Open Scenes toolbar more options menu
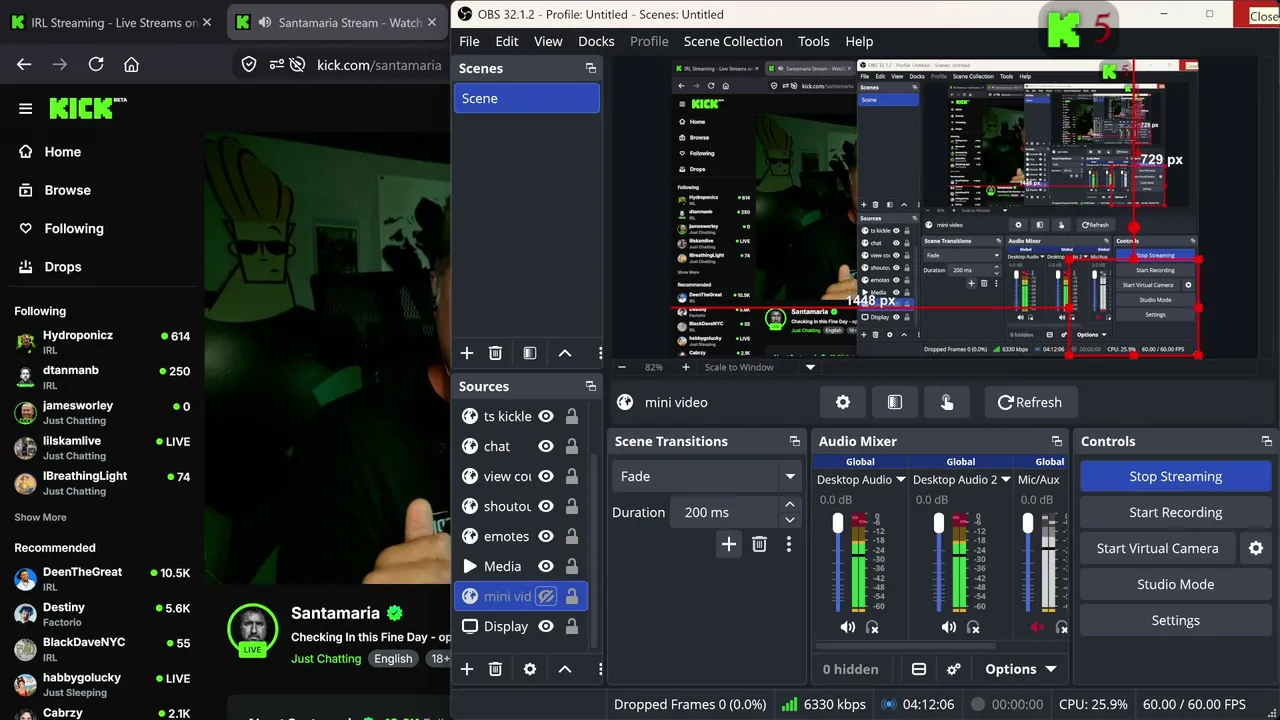The width and height of the screenshot is (1280, 720). (600, 353)
